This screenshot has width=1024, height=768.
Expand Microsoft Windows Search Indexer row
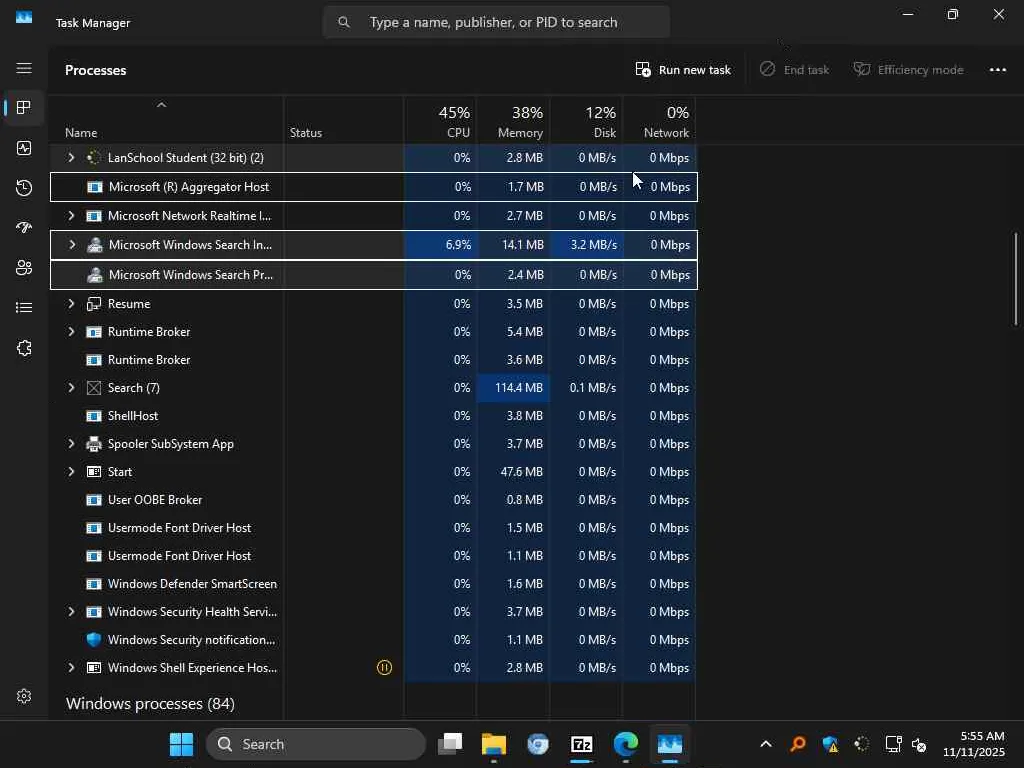pyautogui.click(x=72, y=245)
